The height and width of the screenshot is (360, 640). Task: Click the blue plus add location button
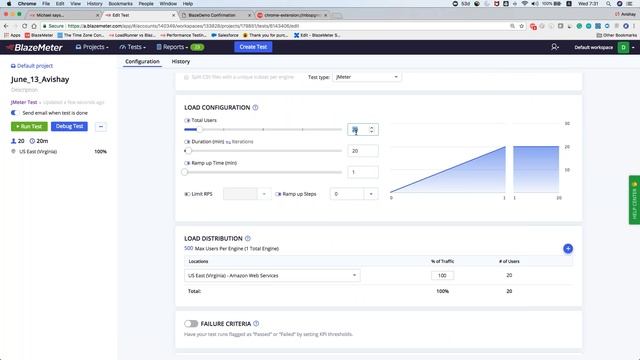[x=568, y=249]
